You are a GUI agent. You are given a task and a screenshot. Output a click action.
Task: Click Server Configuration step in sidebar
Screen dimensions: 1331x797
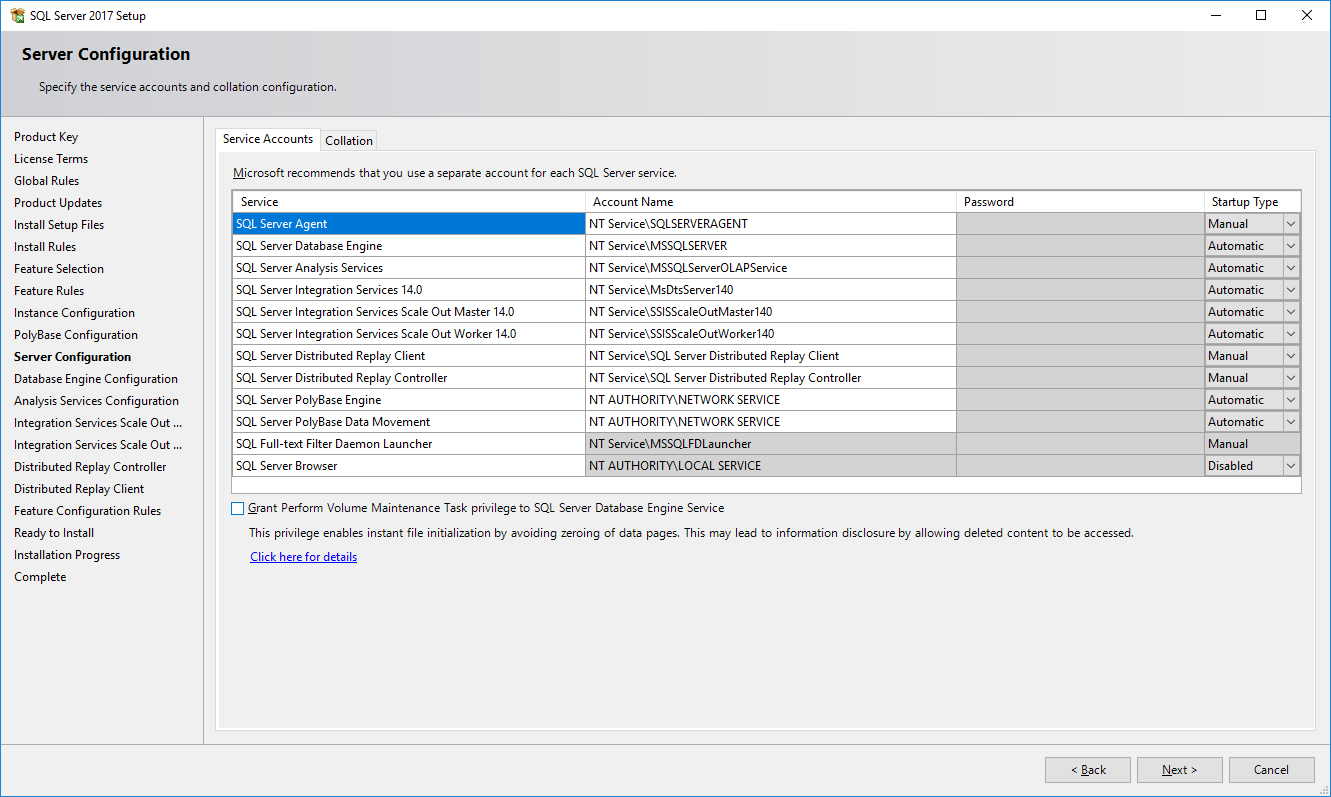coord(72,357)
